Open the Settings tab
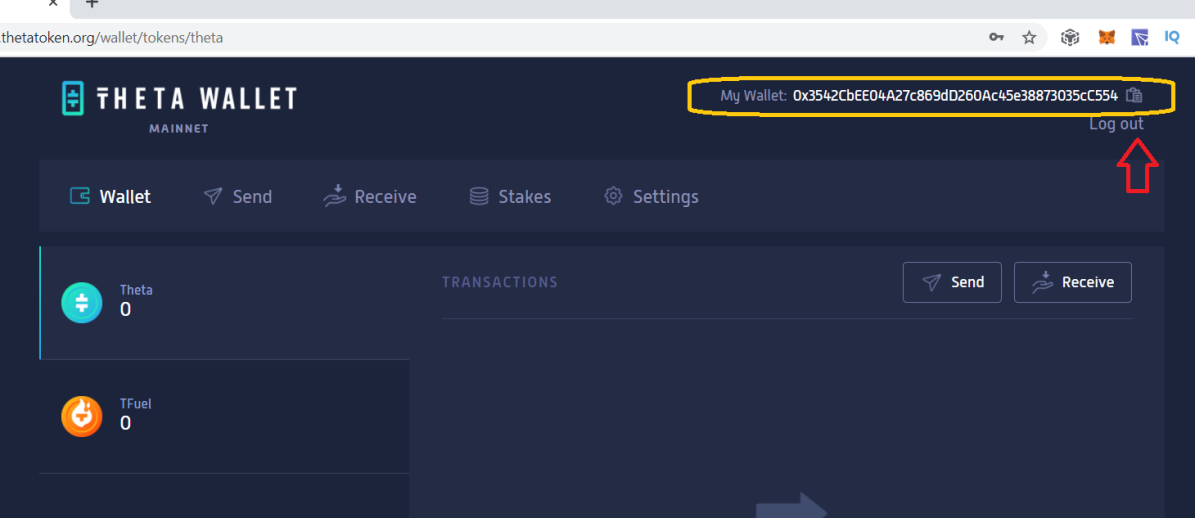This screenshot has height=518, width=1195. point(651,197)
